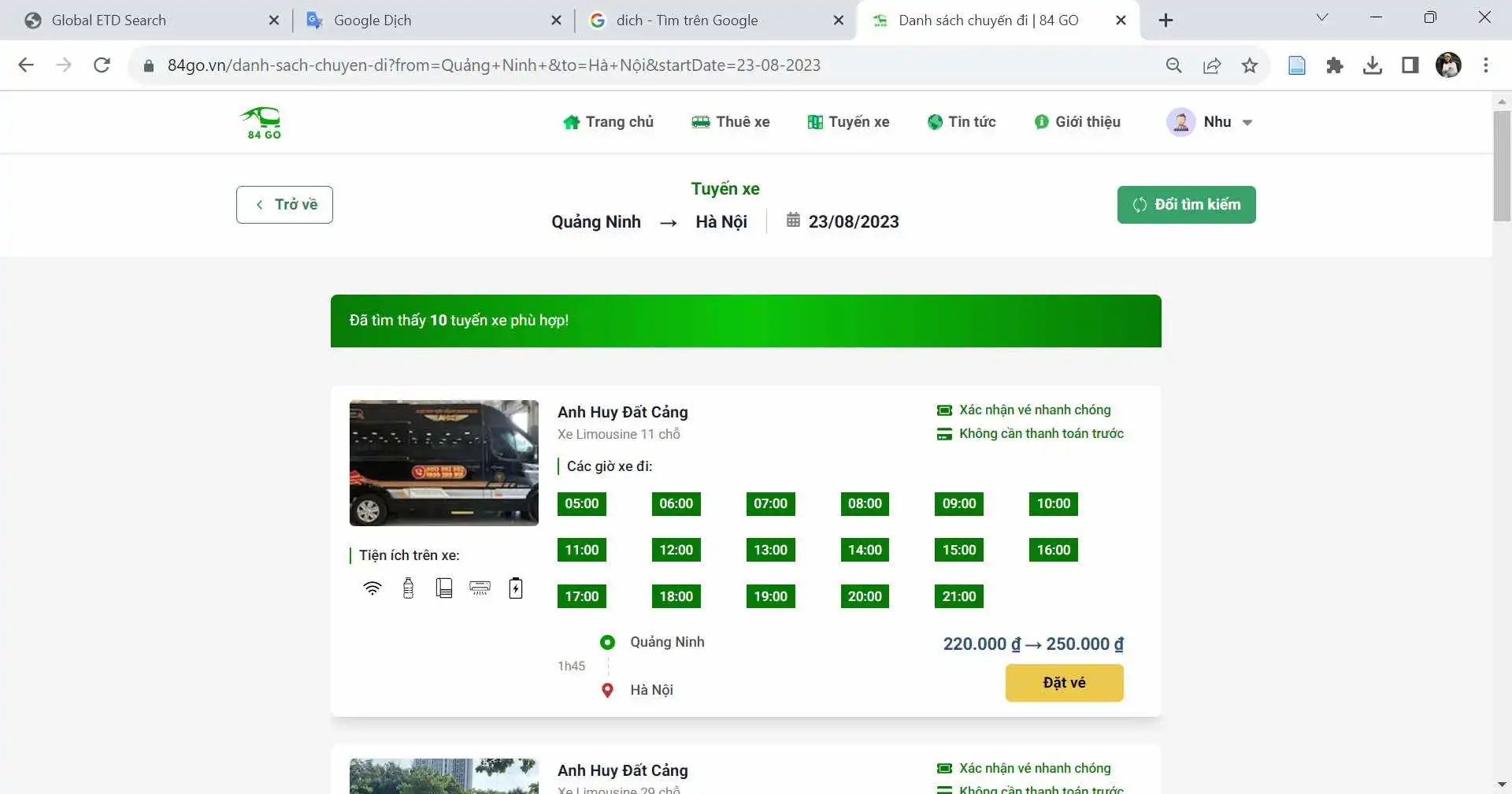Click the 84 GO logo
This screenshot has height=794, width=1512.
(263, 123)
